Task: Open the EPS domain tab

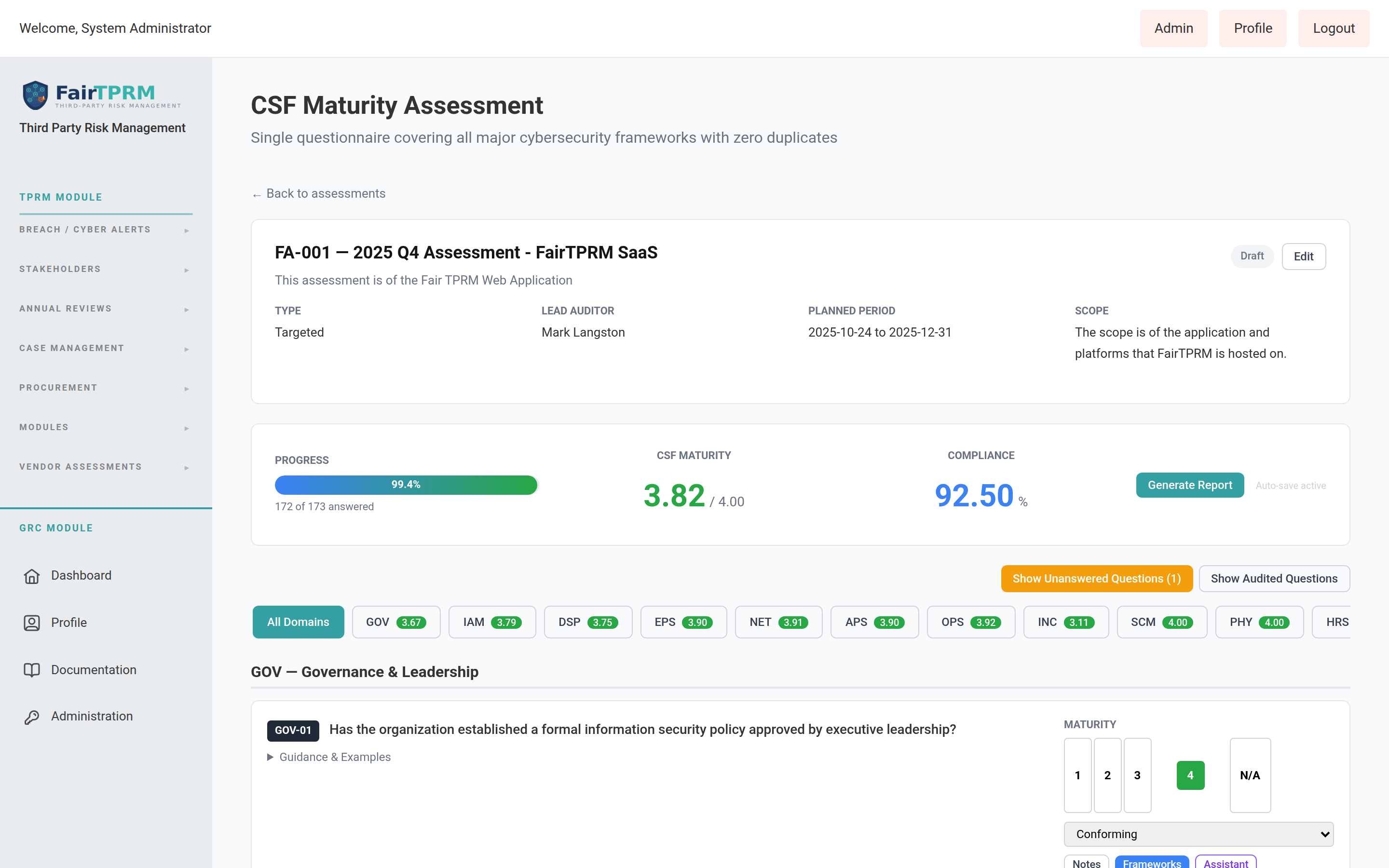Action: coord(683,622)
